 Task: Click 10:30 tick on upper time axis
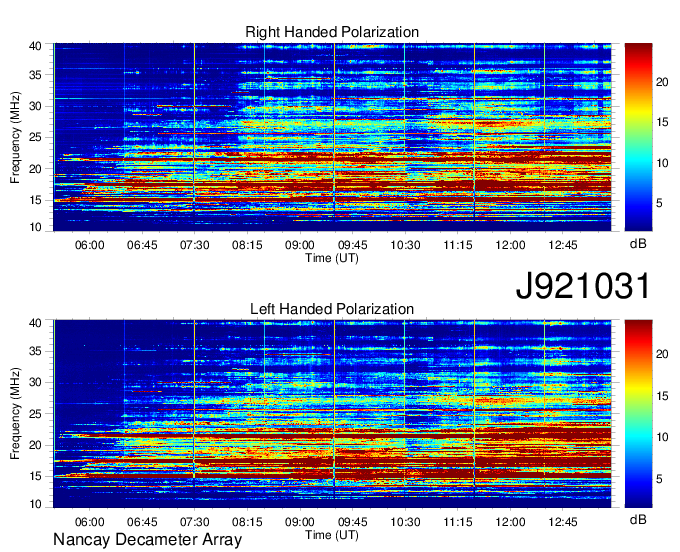tap(405, 245)
